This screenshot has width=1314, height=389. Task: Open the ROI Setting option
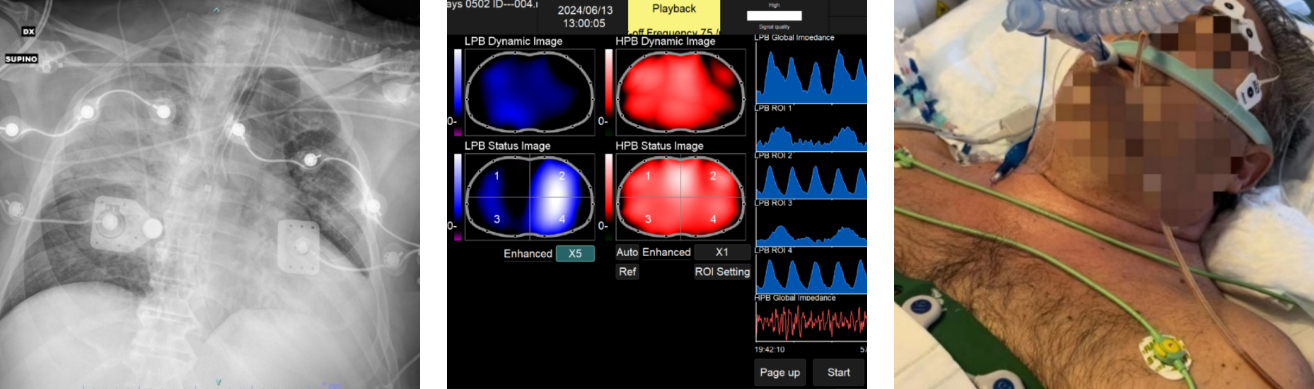click(722, 271)
